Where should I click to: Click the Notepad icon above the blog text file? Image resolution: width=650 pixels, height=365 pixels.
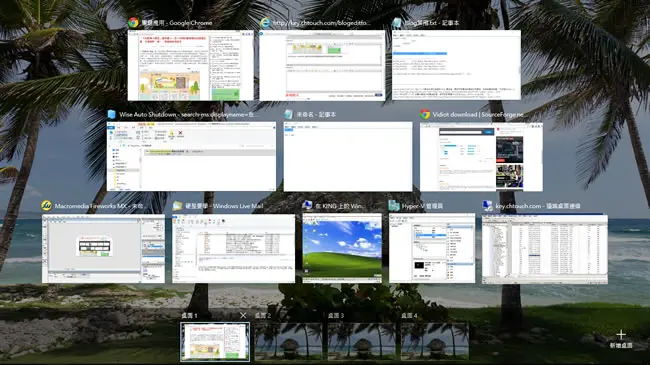[x=397, y=23]
